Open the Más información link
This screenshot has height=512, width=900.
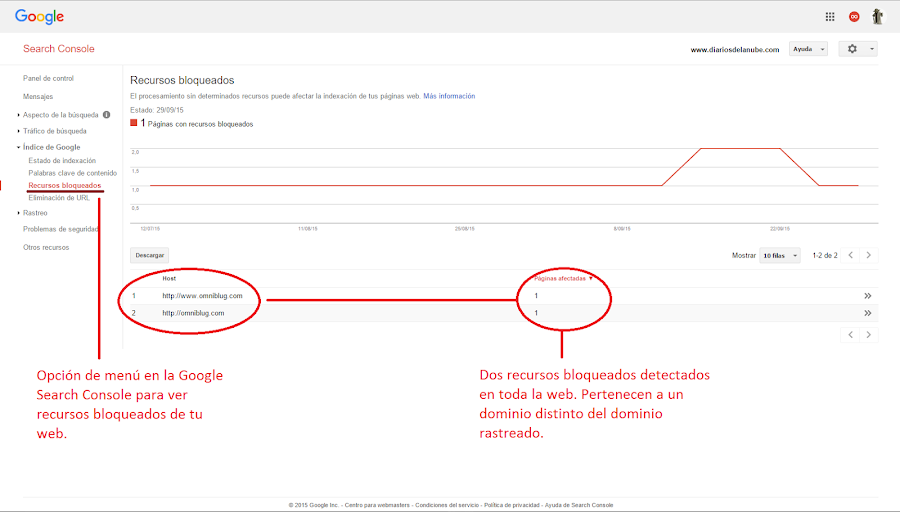[449, 96]
